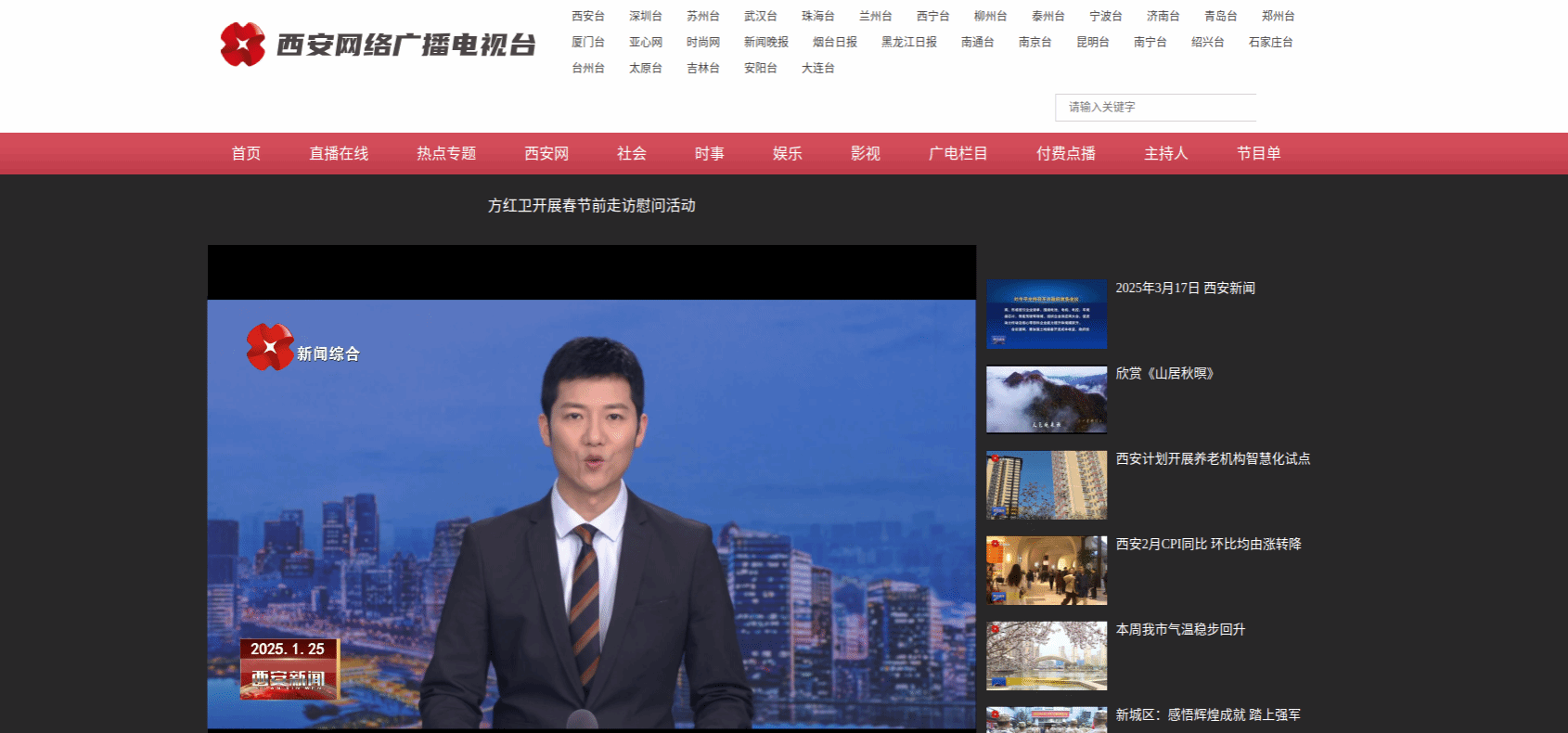Image resolution: width=1568 pixels, height=733 pixels.
Task: Visit the 深圳台 station link
Action: point(646,17)
